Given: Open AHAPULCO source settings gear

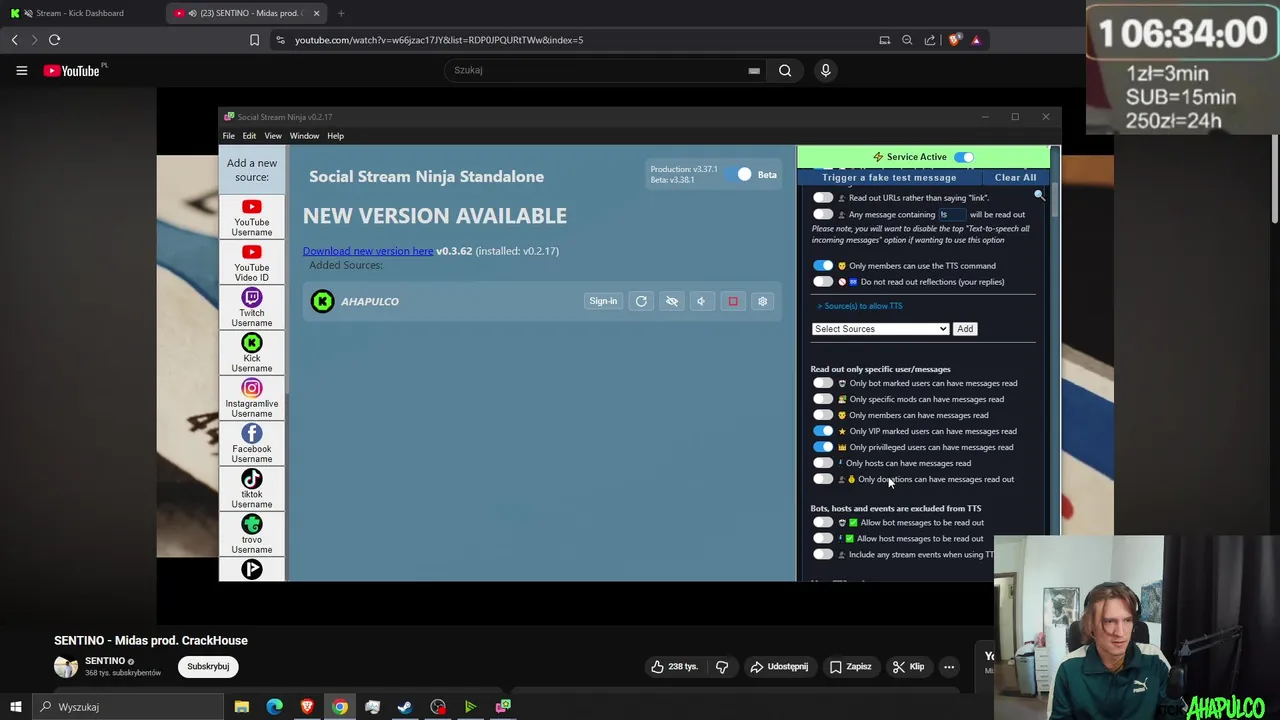Looking at the screenshot, I should [x=763, y=301].
